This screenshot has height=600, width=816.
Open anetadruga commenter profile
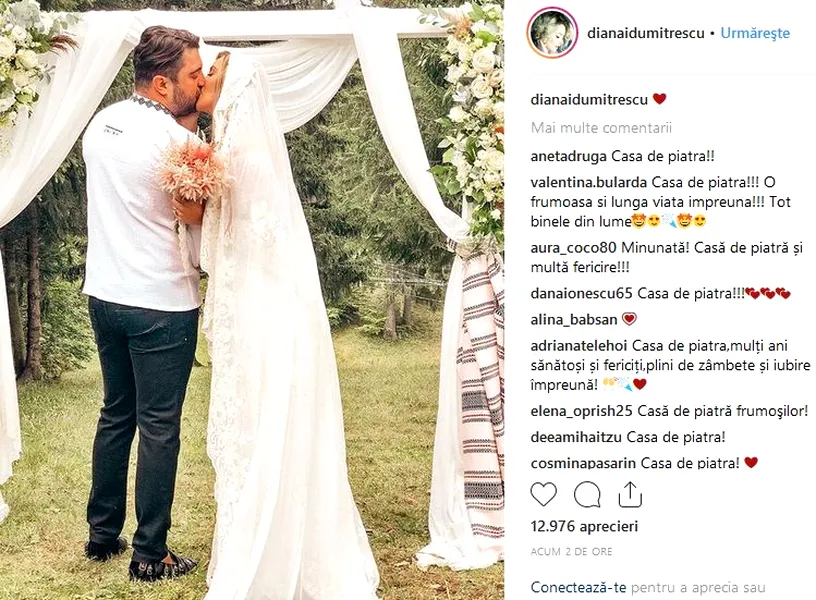tap(569, 156)
